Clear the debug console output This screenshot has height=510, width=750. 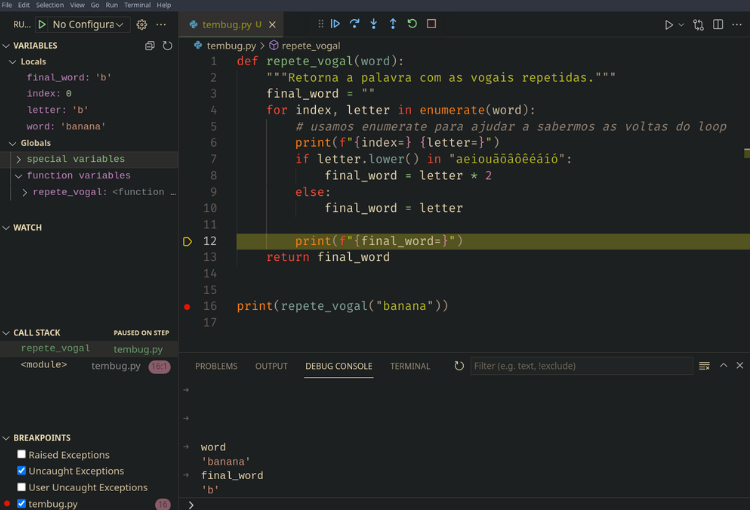coord(704,366)
